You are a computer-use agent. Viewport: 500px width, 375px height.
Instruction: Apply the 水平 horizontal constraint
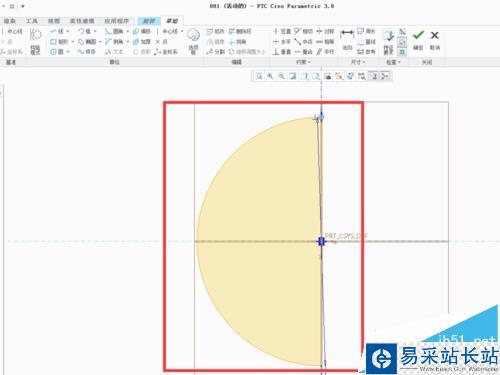click(282, 42)
